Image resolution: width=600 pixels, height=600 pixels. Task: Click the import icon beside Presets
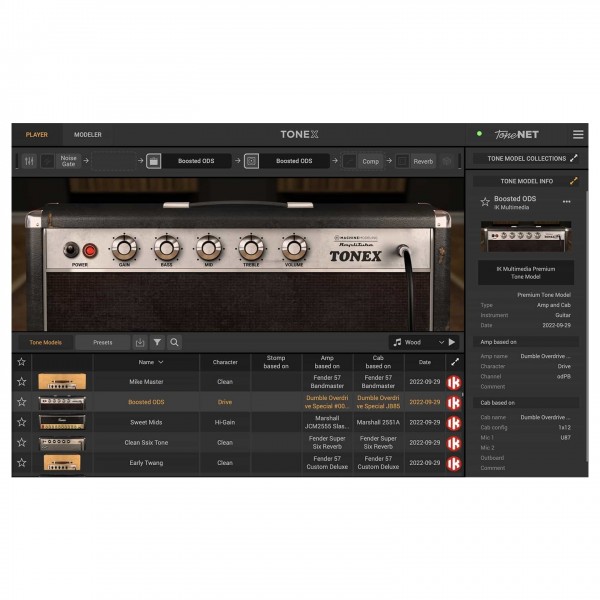click(x=140, y=342)
